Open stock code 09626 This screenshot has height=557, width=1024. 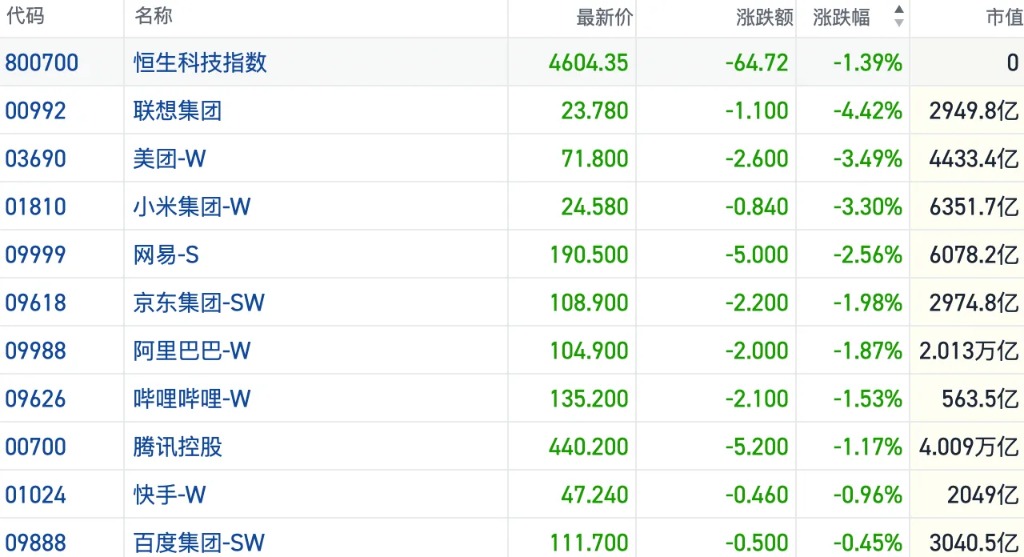point(36,399)
